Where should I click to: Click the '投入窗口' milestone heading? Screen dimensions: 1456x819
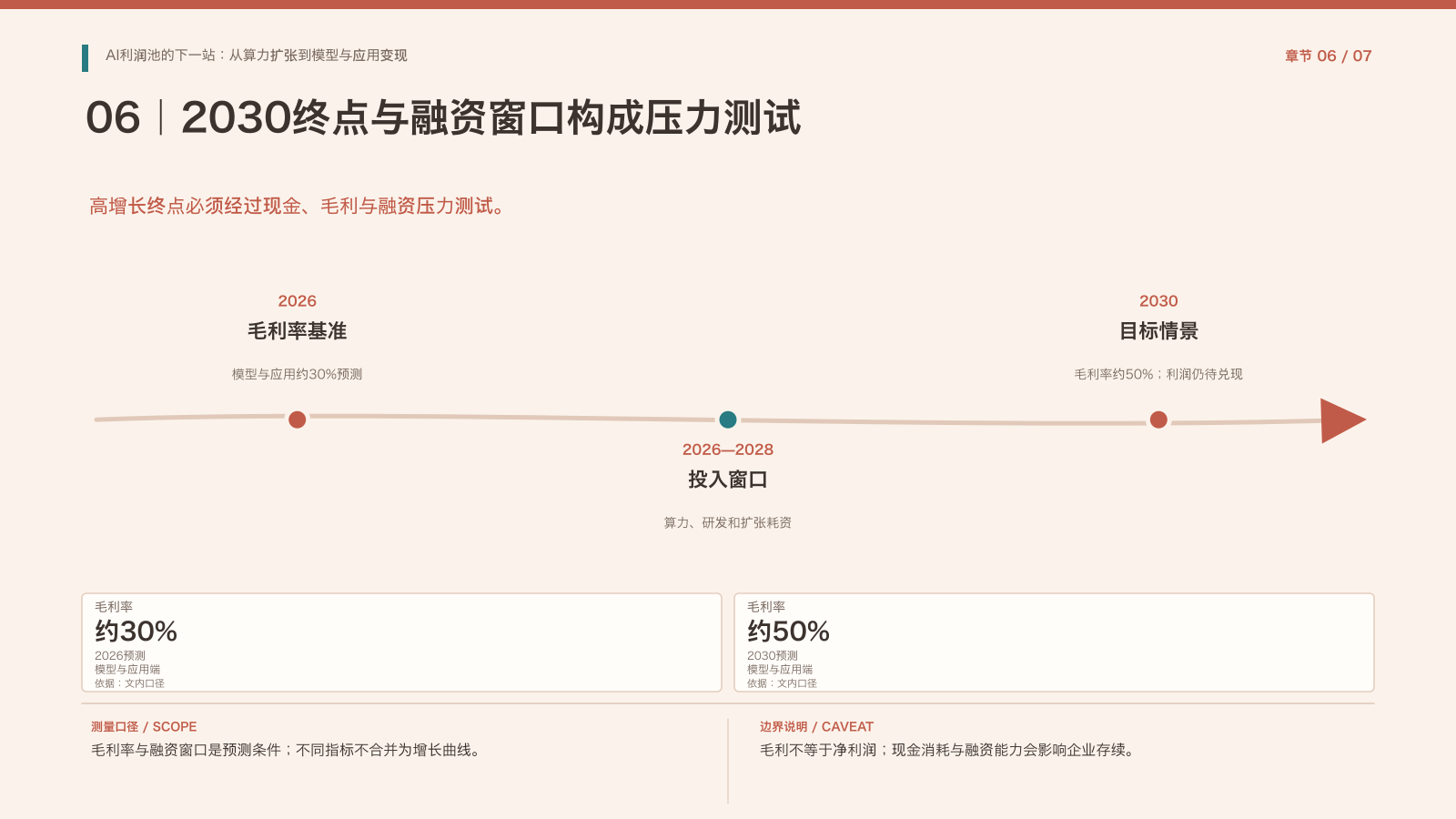(x=728, y=480)
